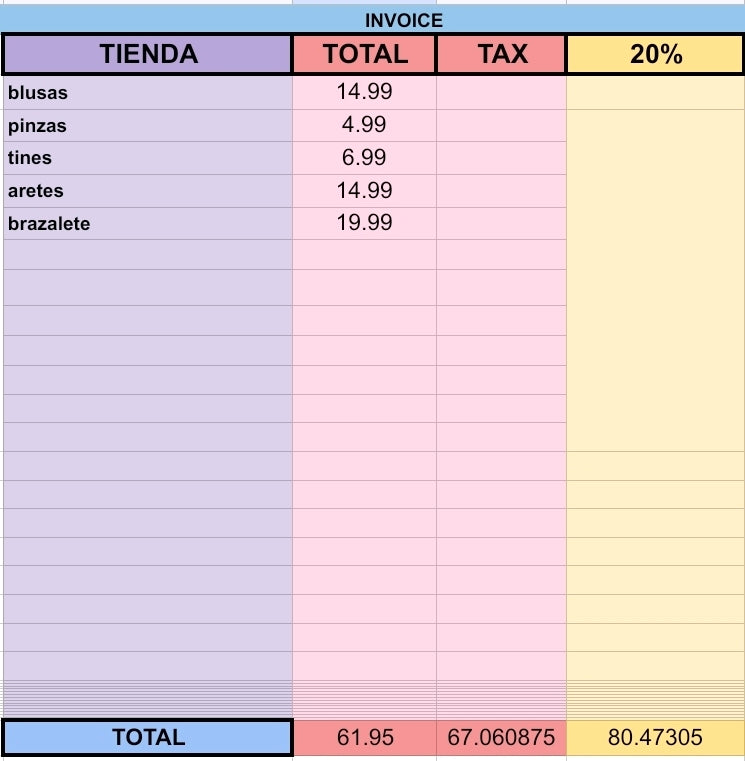Image resolution: width=745 pixels, height=761 pixels.
Task: Select the INVOICE title cell
Action: 372,20
